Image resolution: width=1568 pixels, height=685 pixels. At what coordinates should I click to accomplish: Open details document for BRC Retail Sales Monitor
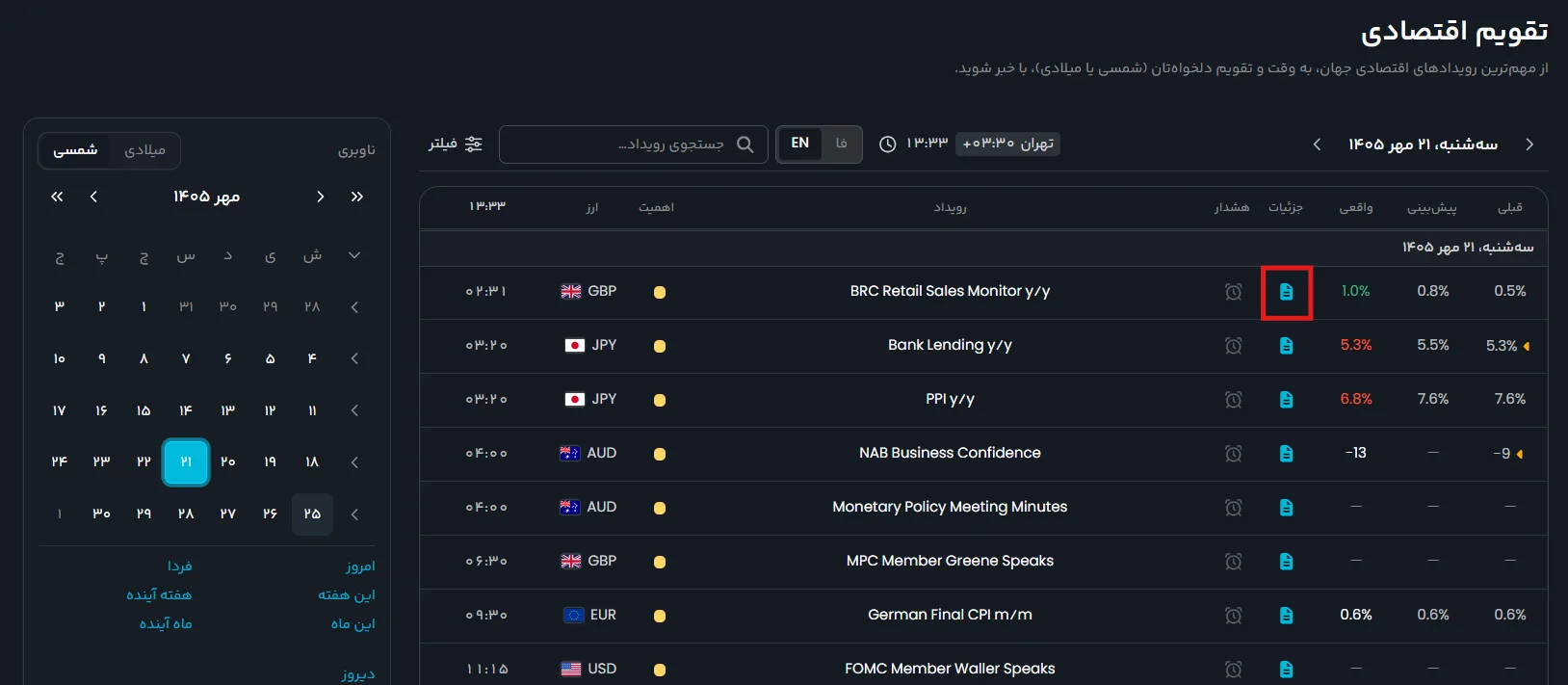(x=1286, y=292)
